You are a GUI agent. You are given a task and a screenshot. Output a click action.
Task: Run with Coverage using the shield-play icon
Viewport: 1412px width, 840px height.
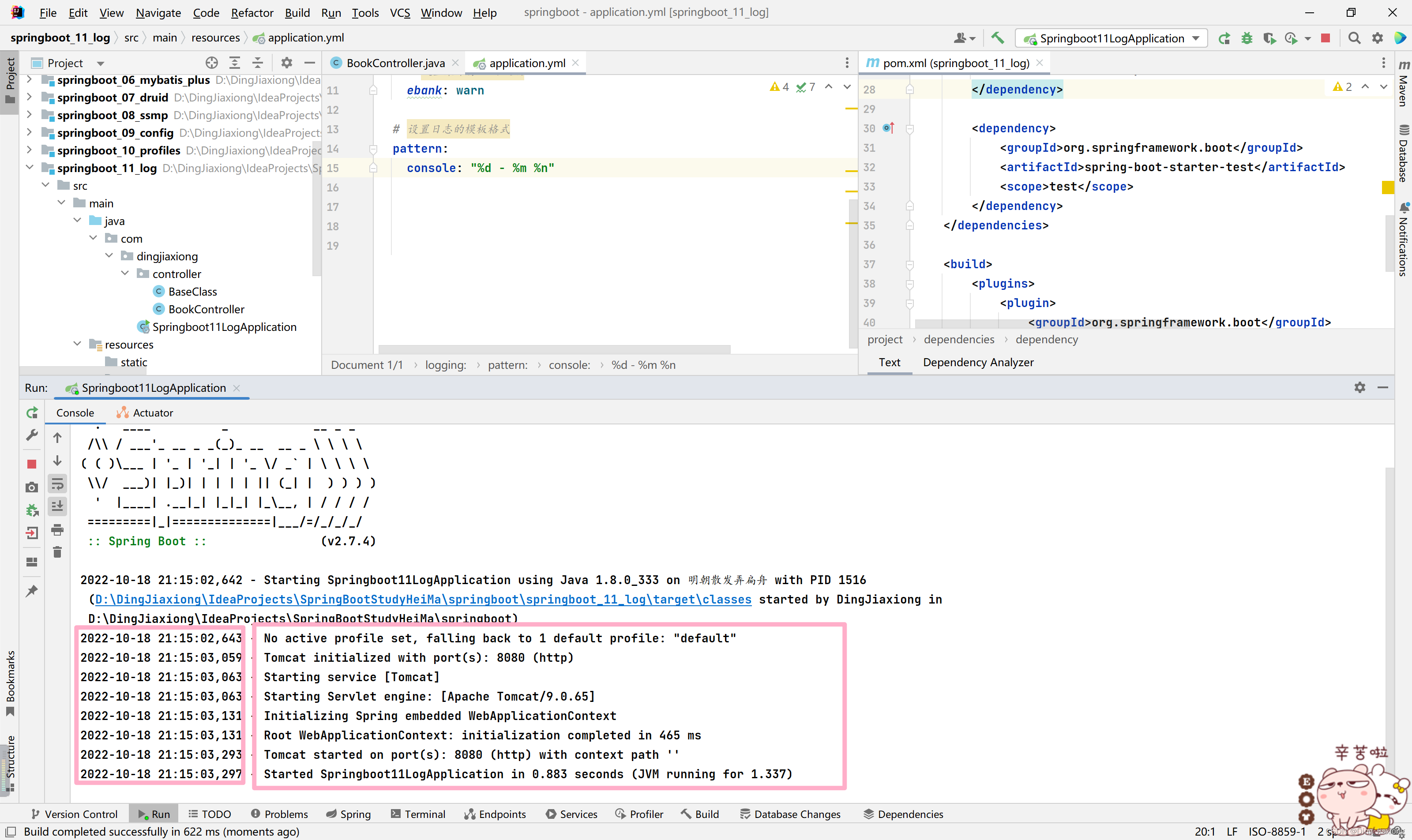(x=1270, y=38)
